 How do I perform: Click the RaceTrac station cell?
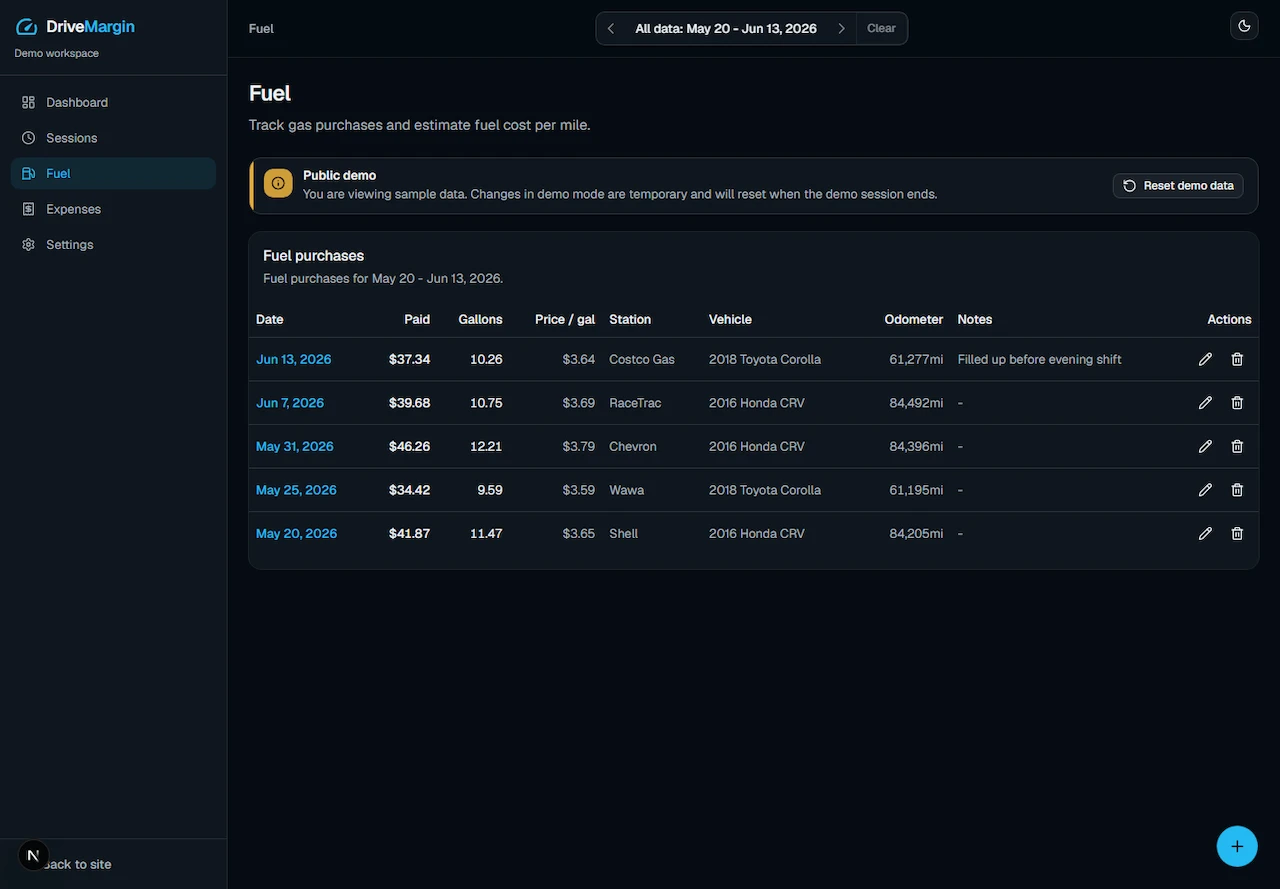tap(635, 403)
